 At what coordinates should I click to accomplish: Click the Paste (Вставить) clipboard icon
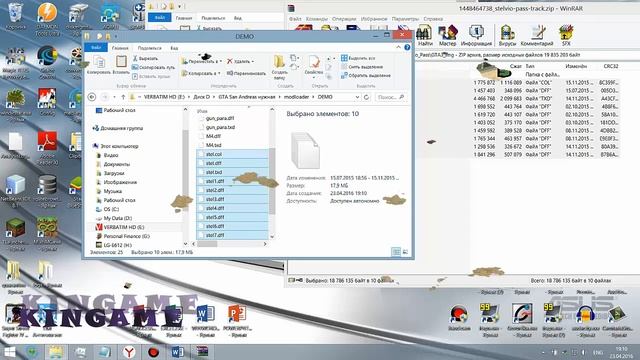121,65
